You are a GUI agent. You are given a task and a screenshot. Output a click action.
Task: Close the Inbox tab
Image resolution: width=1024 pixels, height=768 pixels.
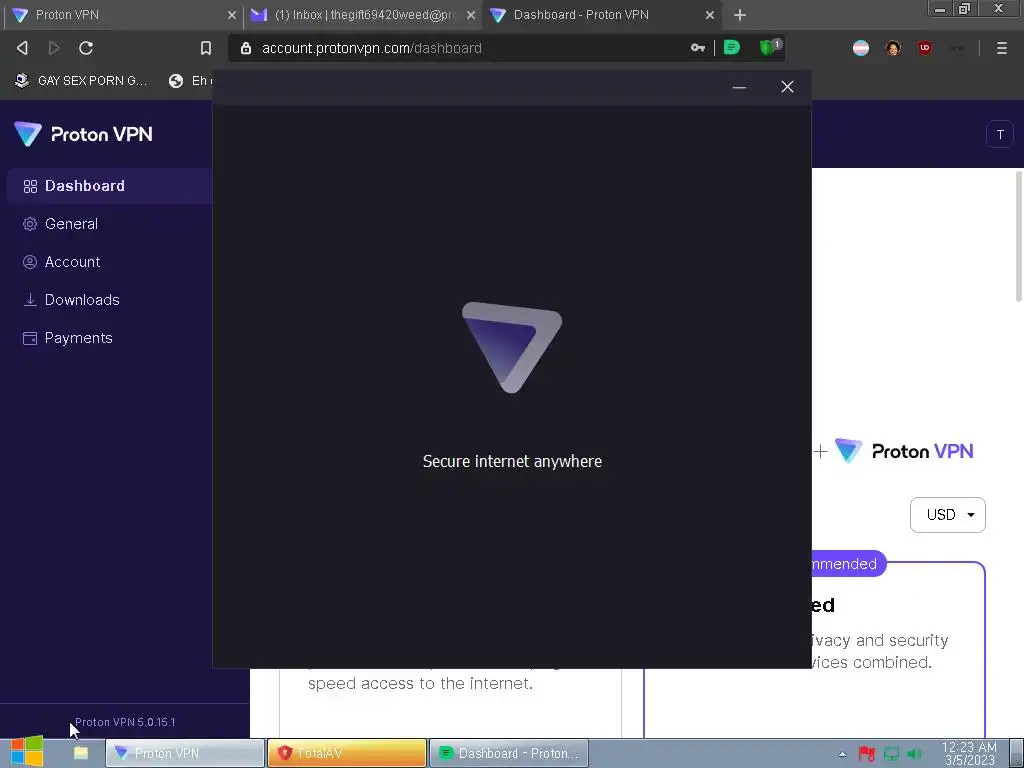point(471,15)
